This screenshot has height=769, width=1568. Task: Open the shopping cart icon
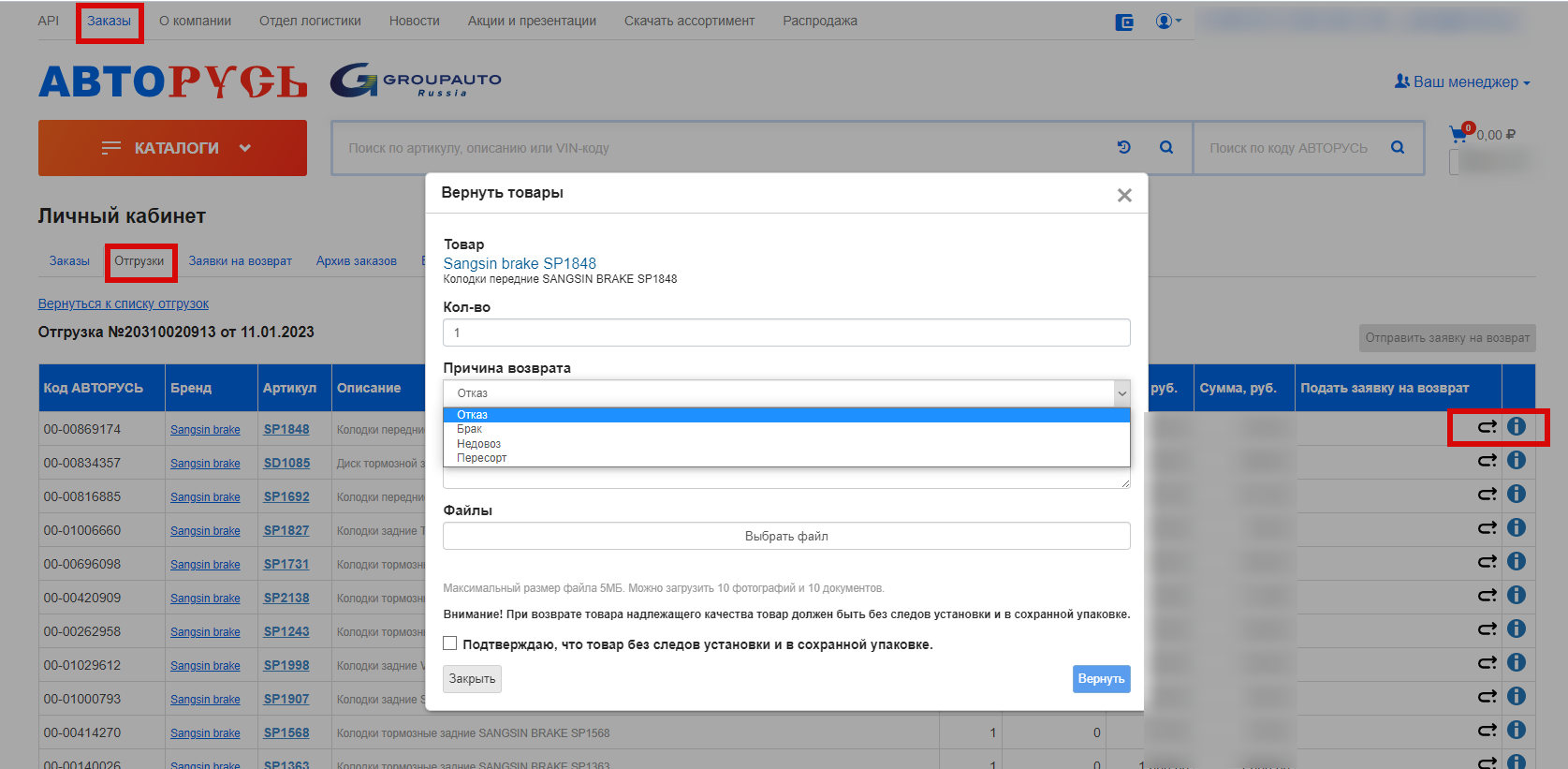pyautogui.click(x=1458, y=134)
